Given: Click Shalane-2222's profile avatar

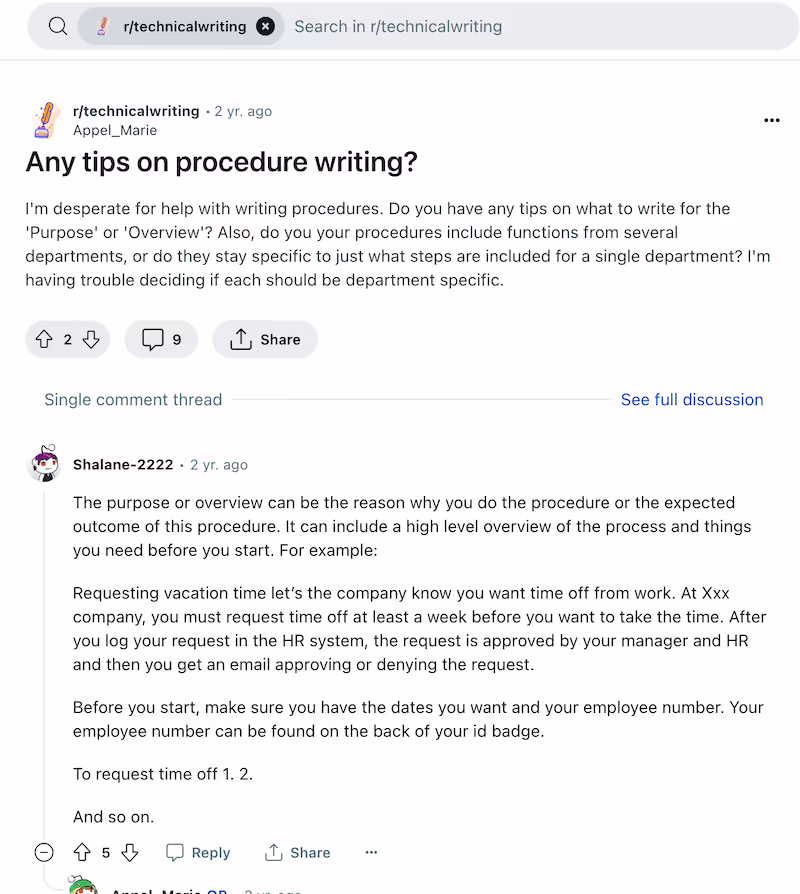Looking at the screenshot, I should (x=44, y=464).
